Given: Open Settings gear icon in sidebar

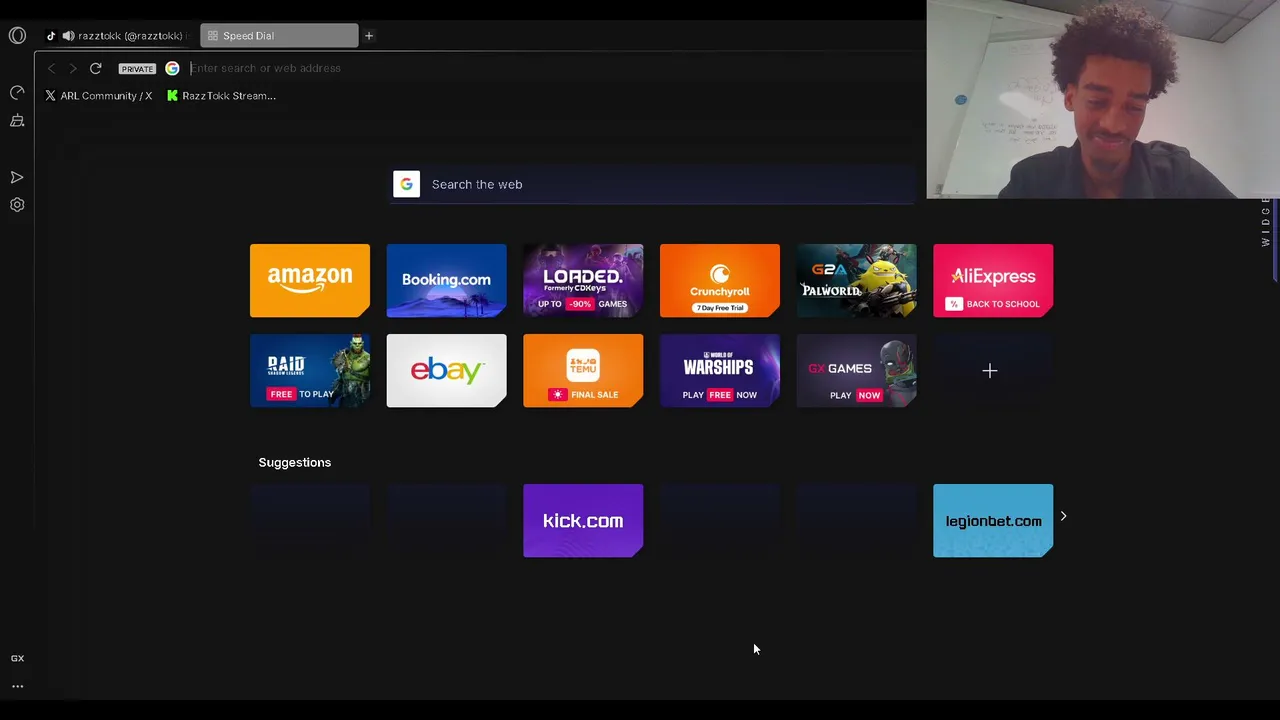Looking at the screenshot, I should (17, 205).
